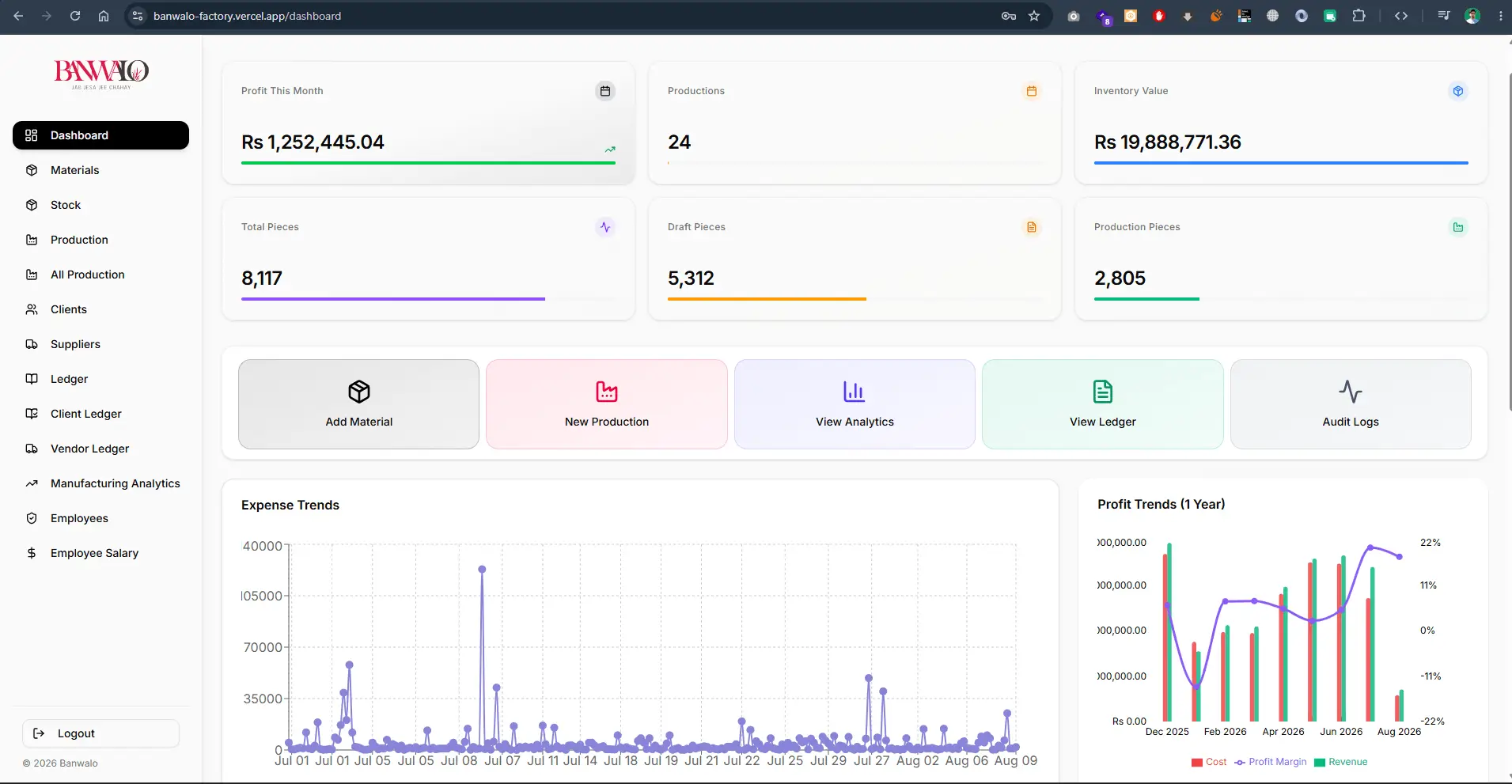This screenshot has width=1512, height=784.
Task: Open the Suppliers sidebar page
Action: pyautogui.click(x=100, y=344)
